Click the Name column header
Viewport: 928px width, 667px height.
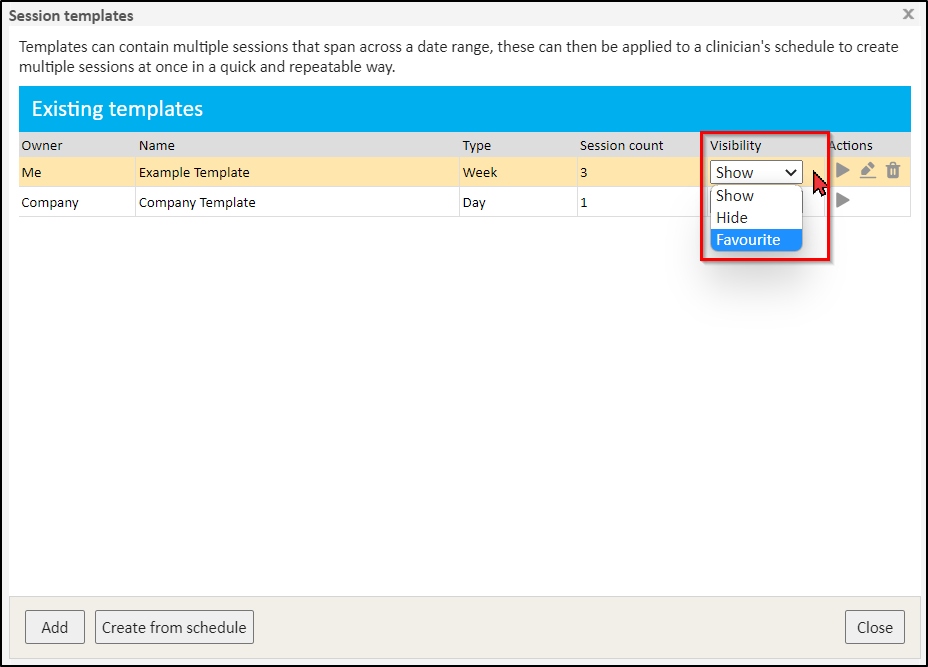(157, 146)
